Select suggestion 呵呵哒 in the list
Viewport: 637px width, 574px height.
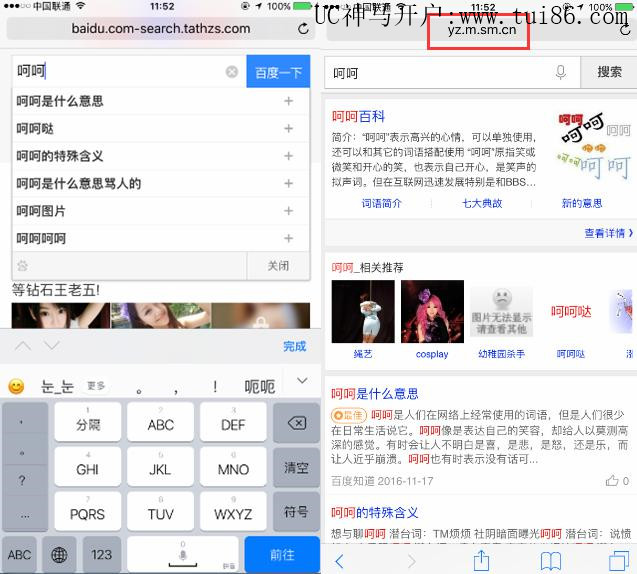[35, 129]
